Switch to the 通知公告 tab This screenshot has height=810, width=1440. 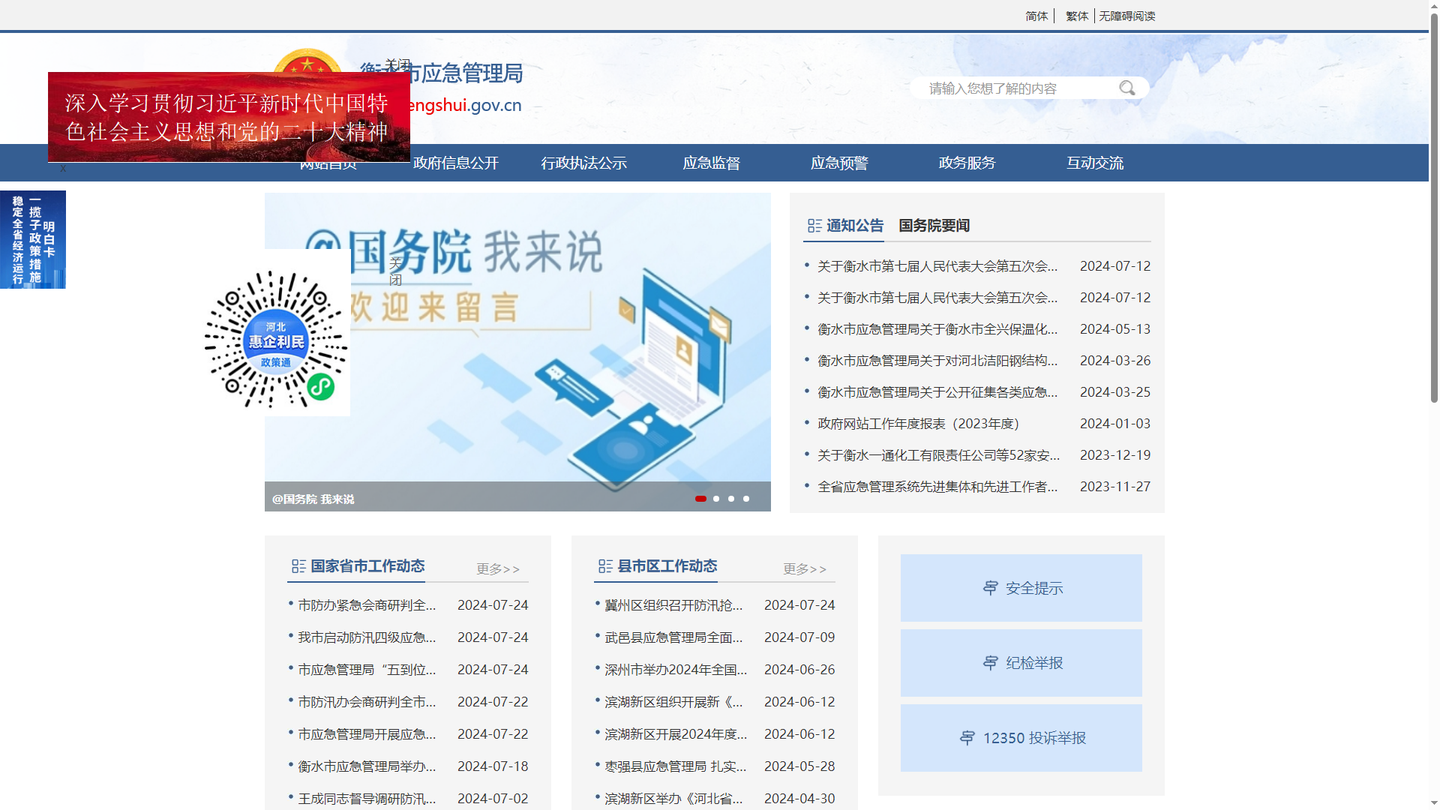coord(855,226)
